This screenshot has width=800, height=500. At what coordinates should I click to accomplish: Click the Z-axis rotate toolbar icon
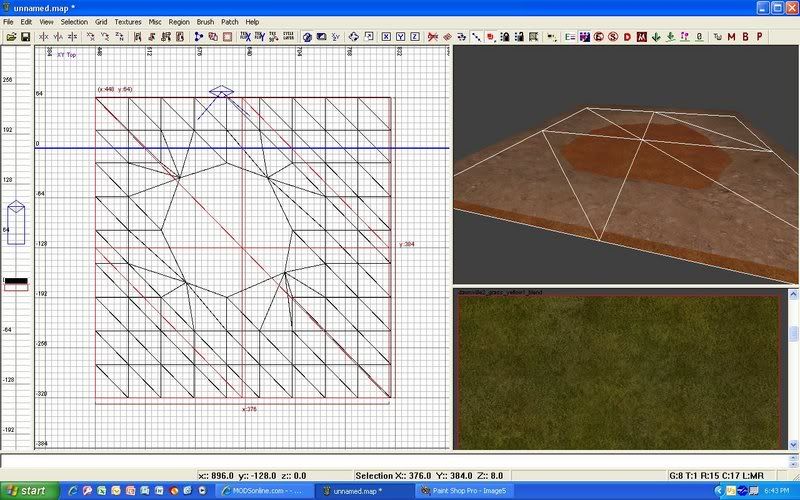tap(119, 37)
